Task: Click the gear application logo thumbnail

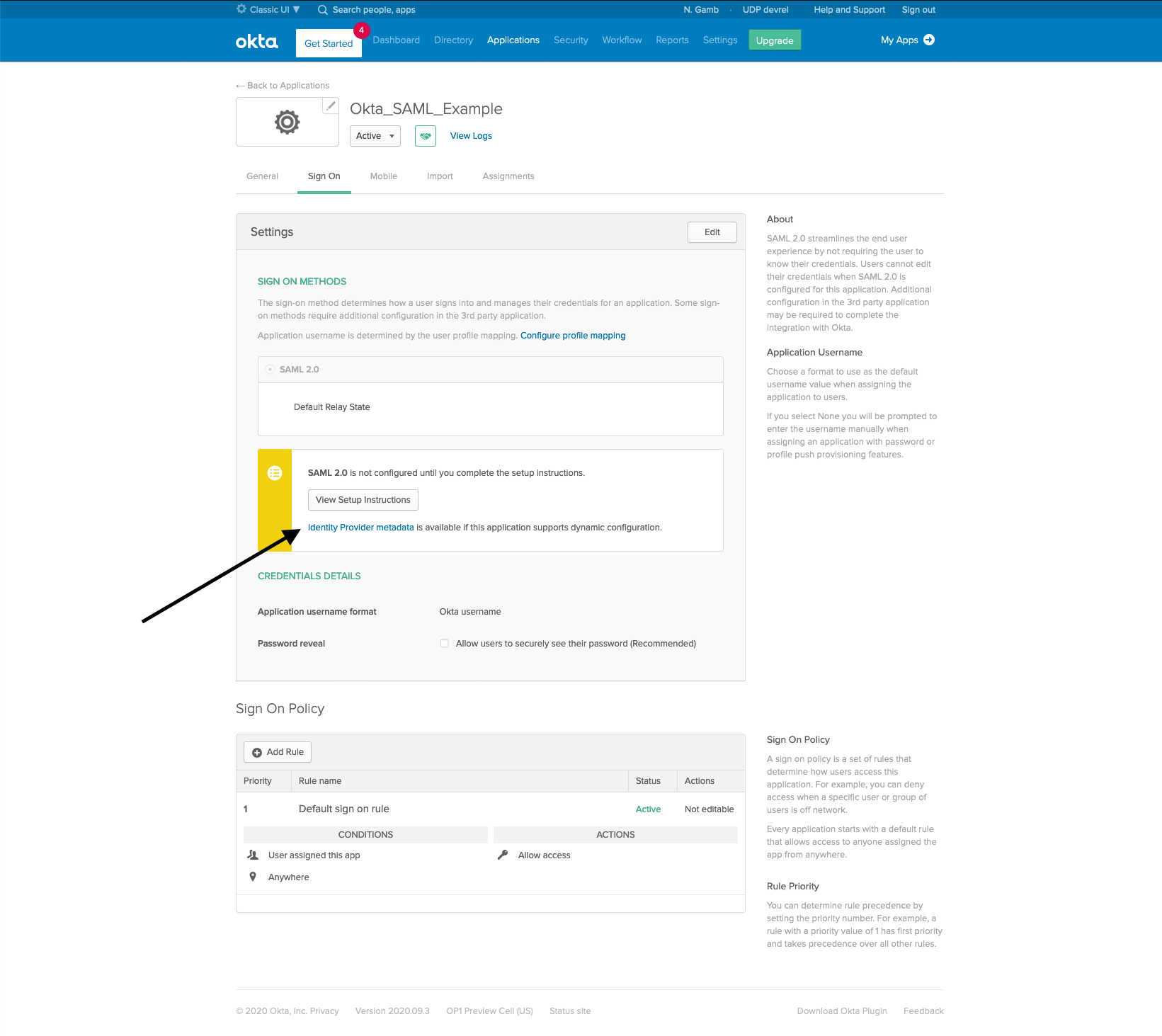Action: click(287, 123)
